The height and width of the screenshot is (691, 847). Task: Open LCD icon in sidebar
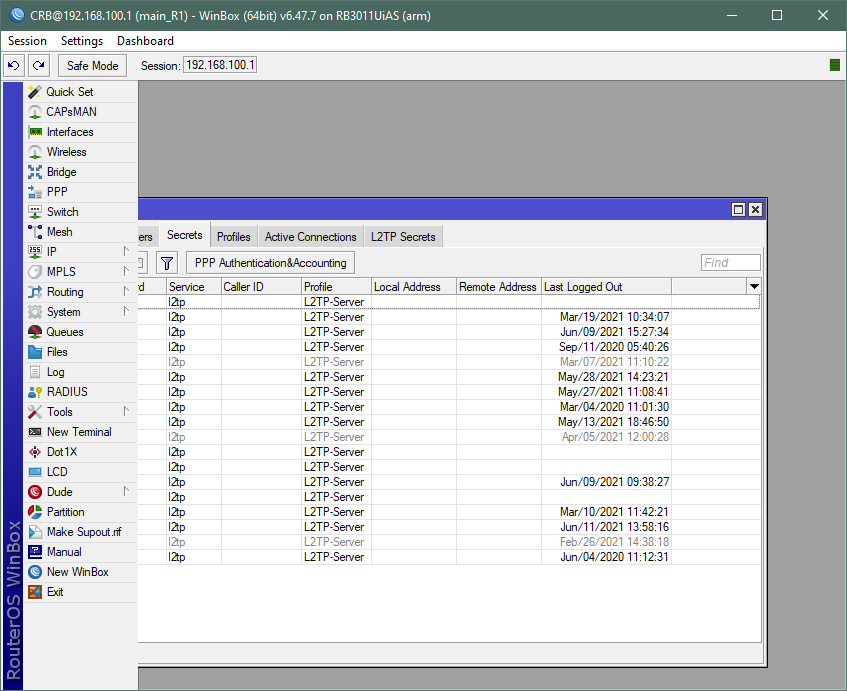pyautogui.click(x=35, y=472)
